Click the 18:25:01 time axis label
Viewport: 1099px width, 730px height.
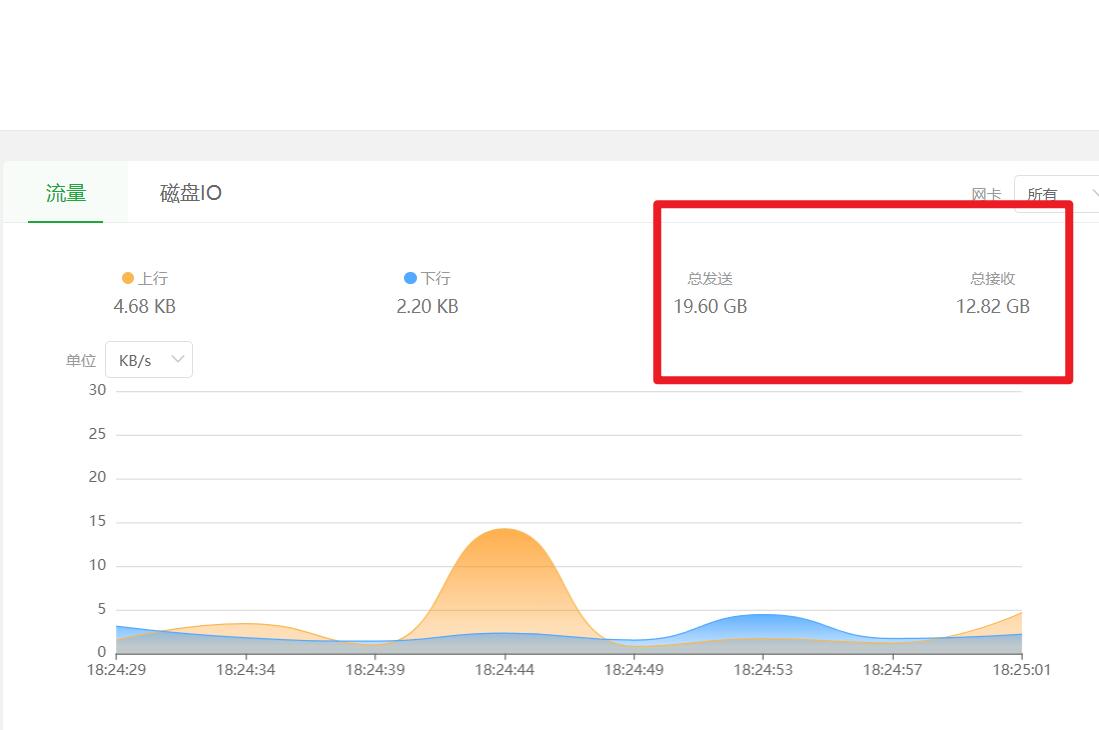pos(1022,670)
